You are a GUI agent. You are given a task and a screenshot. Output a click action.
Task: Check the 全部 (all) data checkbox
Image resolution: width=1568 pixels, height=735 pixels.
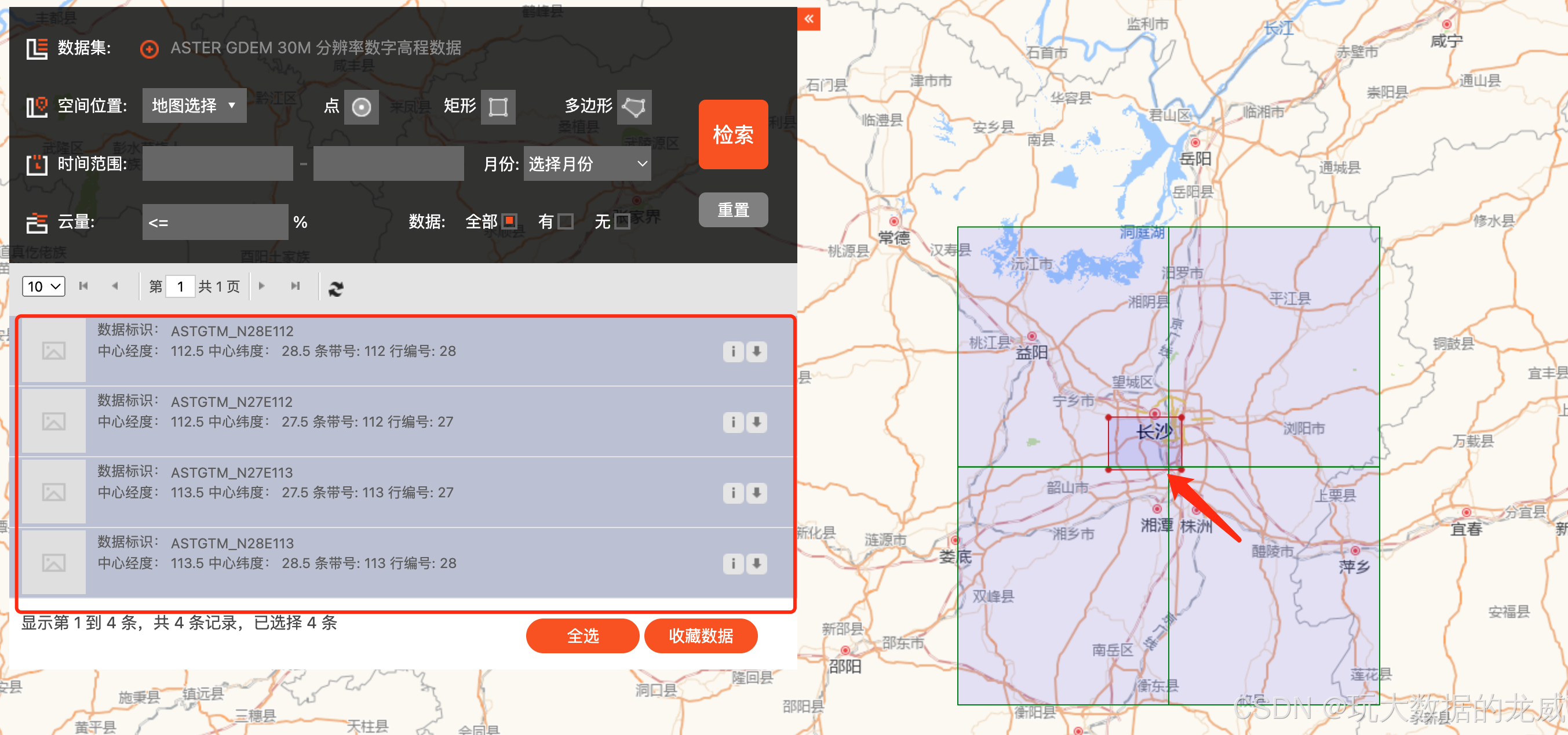click(509, 221)
